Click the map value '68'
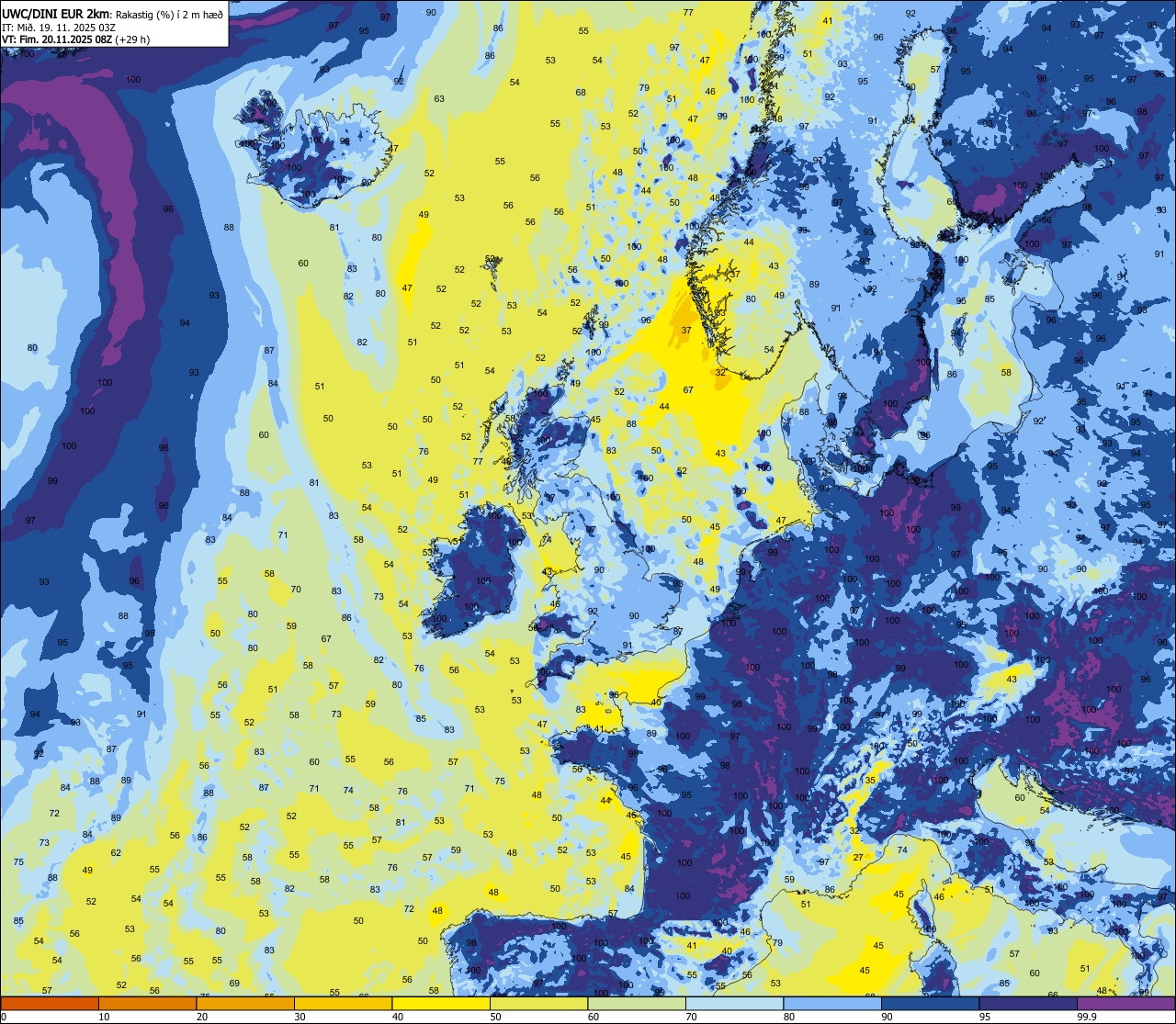 [x=581, y=92]
